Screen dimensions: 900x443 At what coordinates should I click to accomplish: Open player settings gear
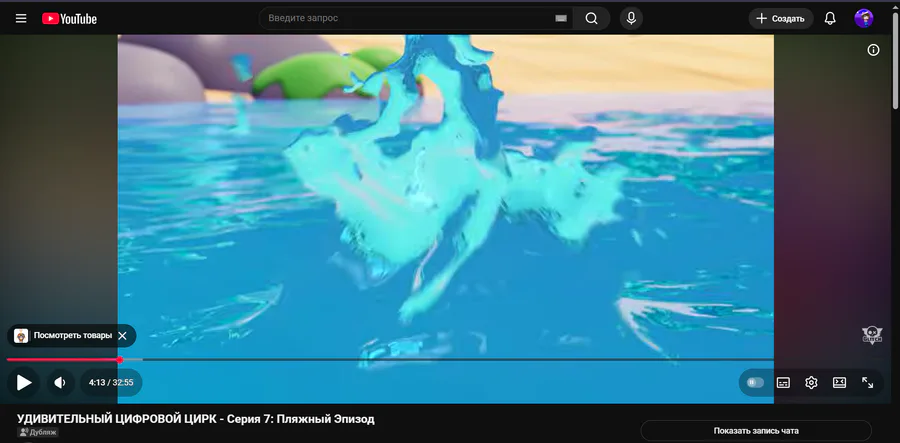[x=811, y=383]
